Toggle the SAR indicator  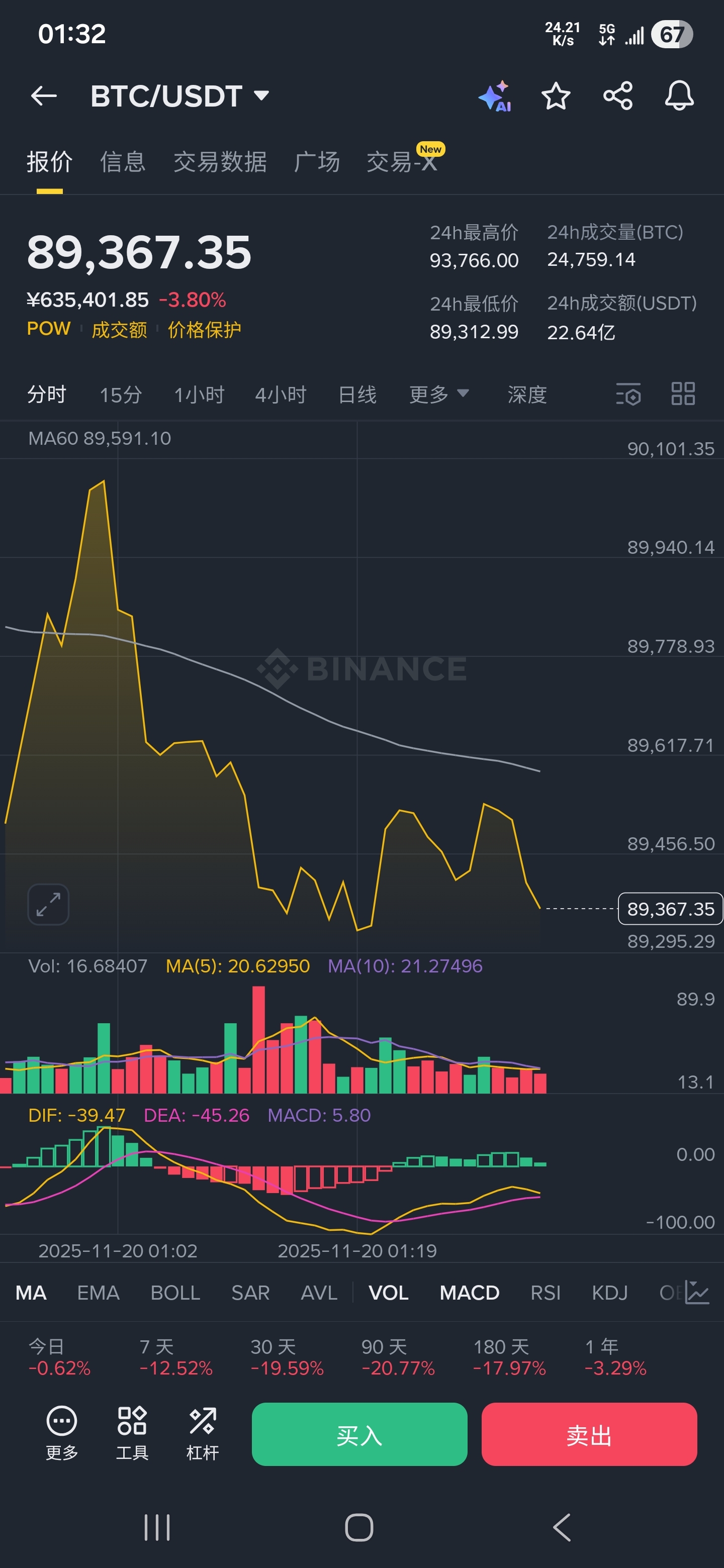[x=250, y=1292]
